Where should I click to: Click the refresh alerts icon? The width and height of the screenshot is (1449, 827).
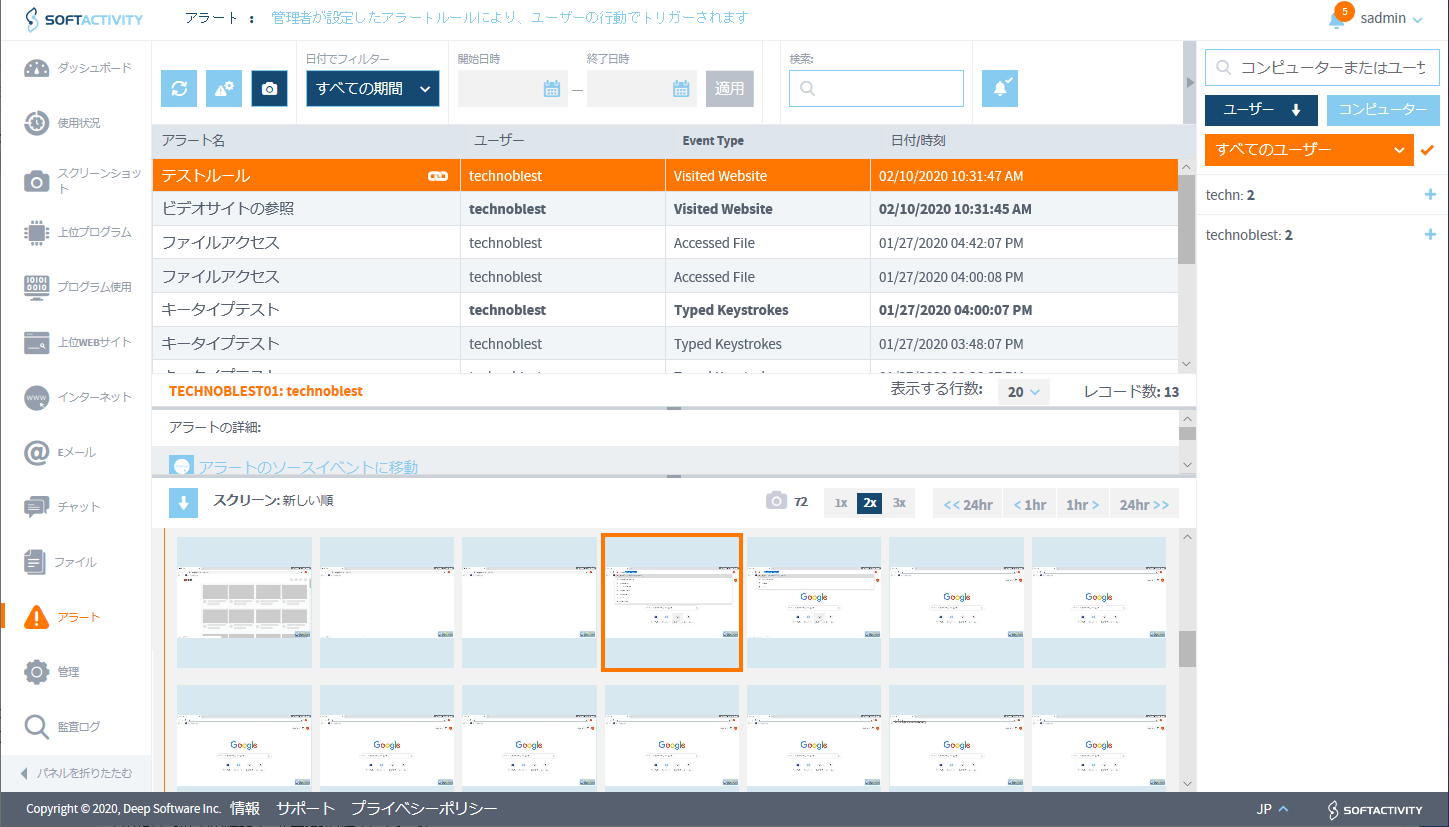click(179, 88)
